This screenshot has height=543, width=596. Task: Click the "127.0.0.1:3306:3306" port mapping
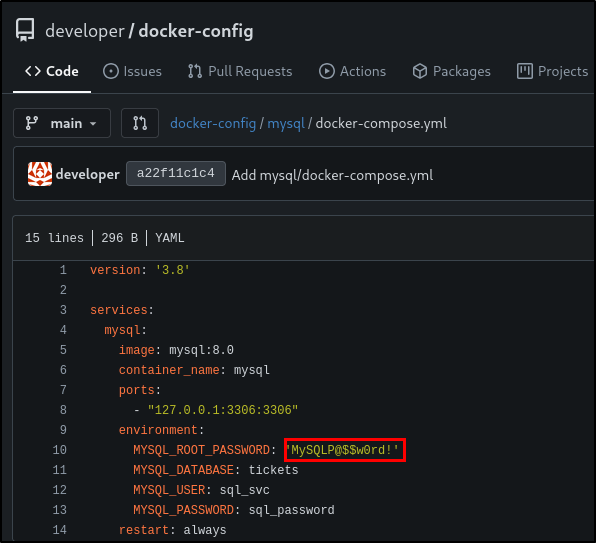click(x=223, y=410)
